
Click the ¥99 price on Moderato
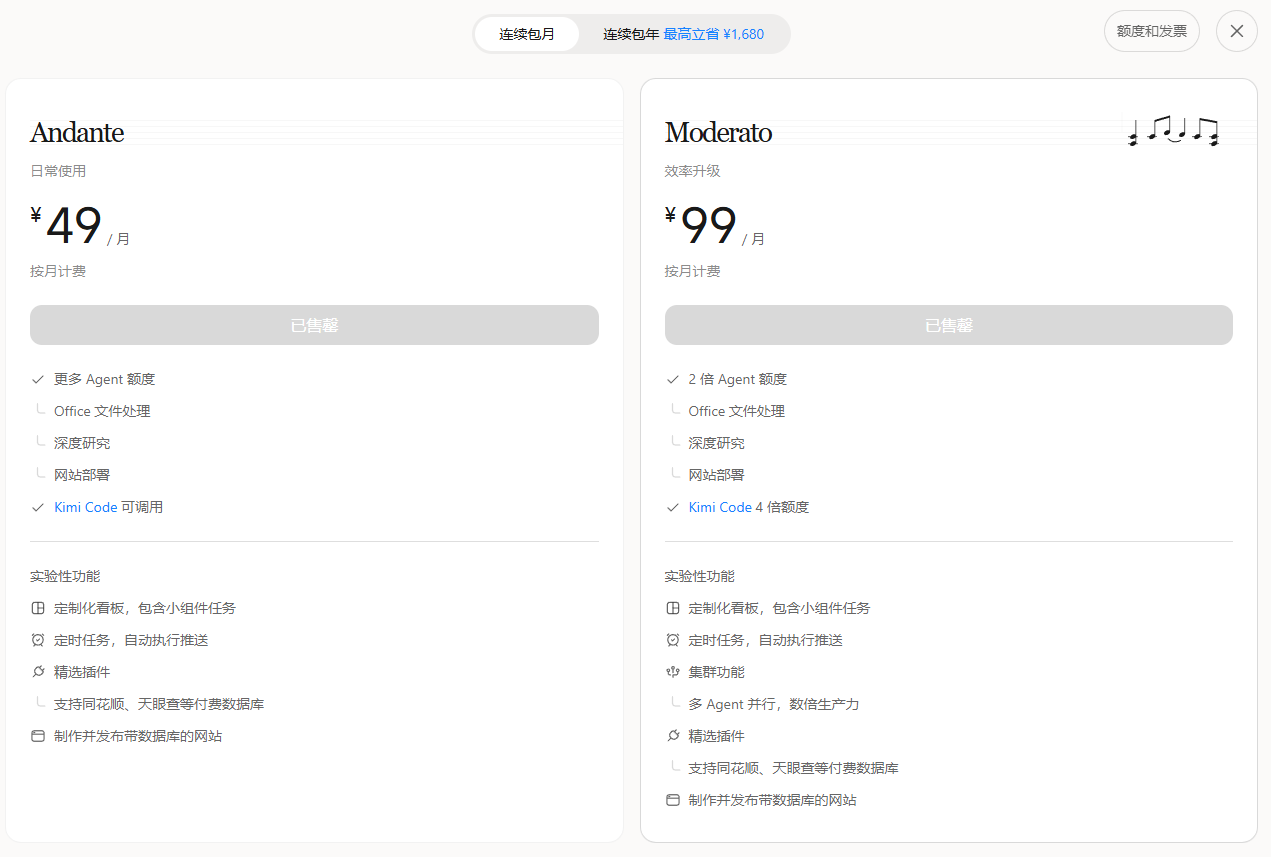point(701,227)
